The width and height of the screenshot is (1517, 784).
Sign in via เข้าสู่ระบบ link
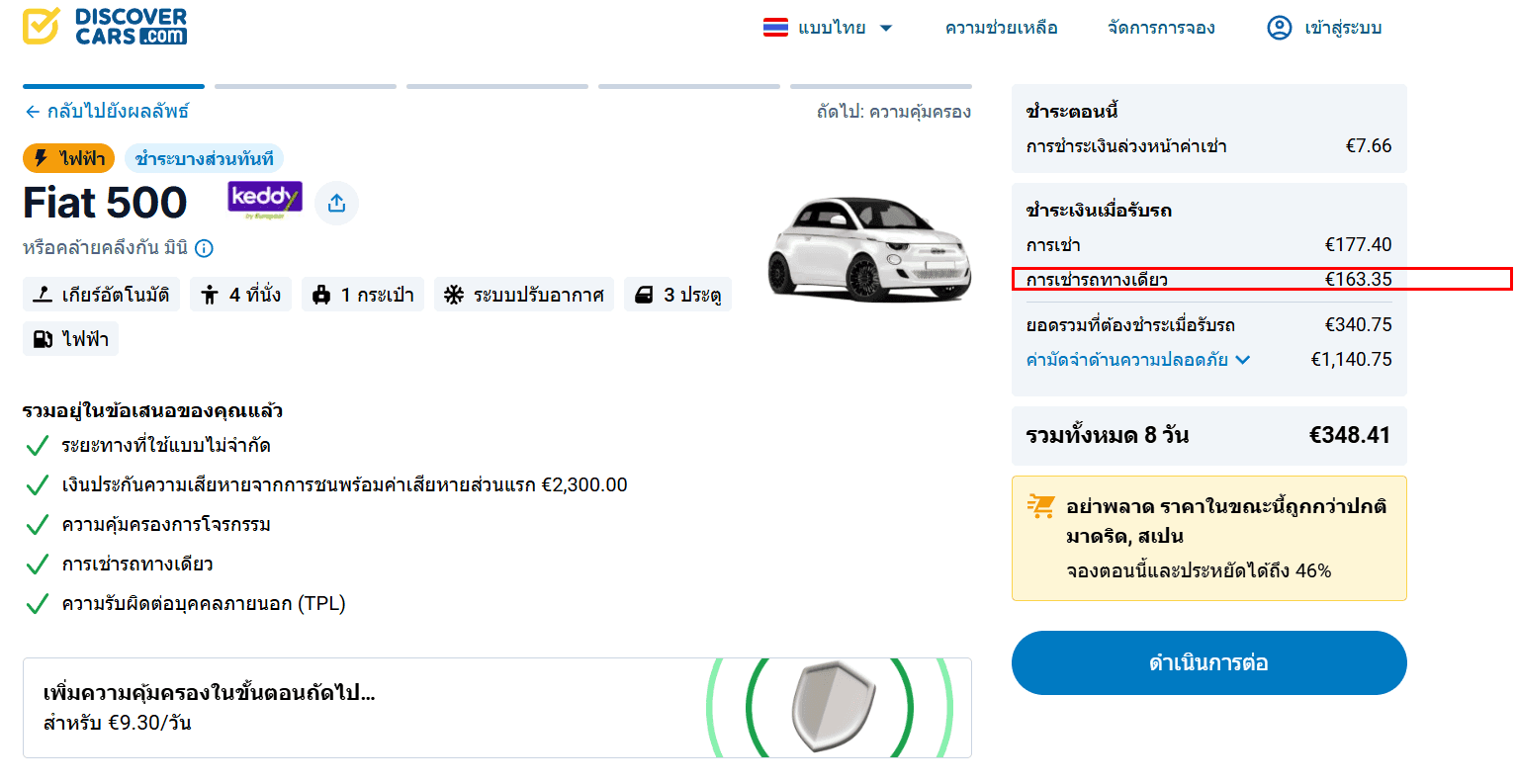(1343, 28)
